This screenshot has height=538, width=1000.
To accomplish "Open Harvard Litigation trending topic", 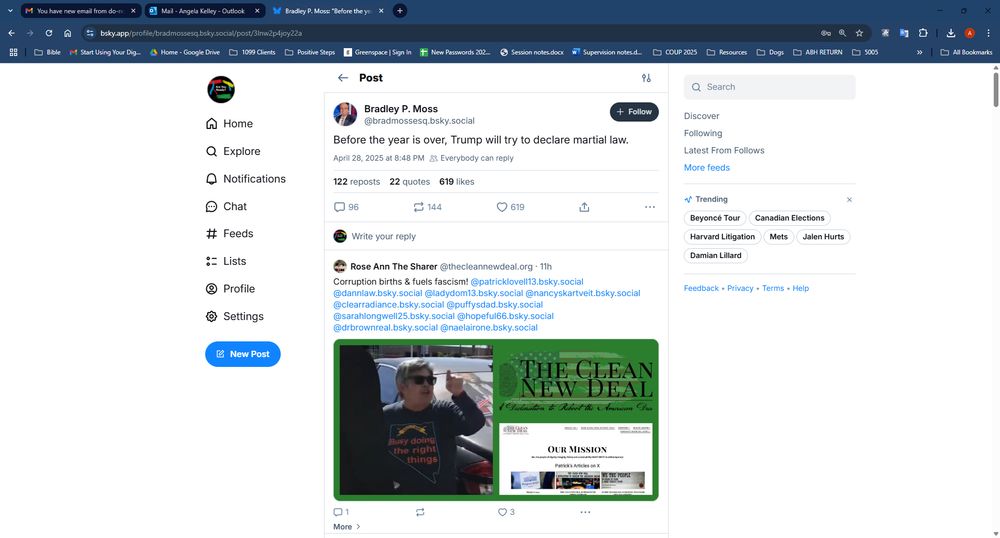I will tap(722, 236).
